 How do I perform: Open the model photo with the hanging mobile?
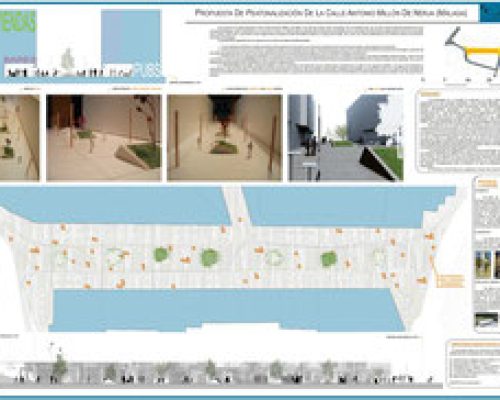tap(104, 138)
